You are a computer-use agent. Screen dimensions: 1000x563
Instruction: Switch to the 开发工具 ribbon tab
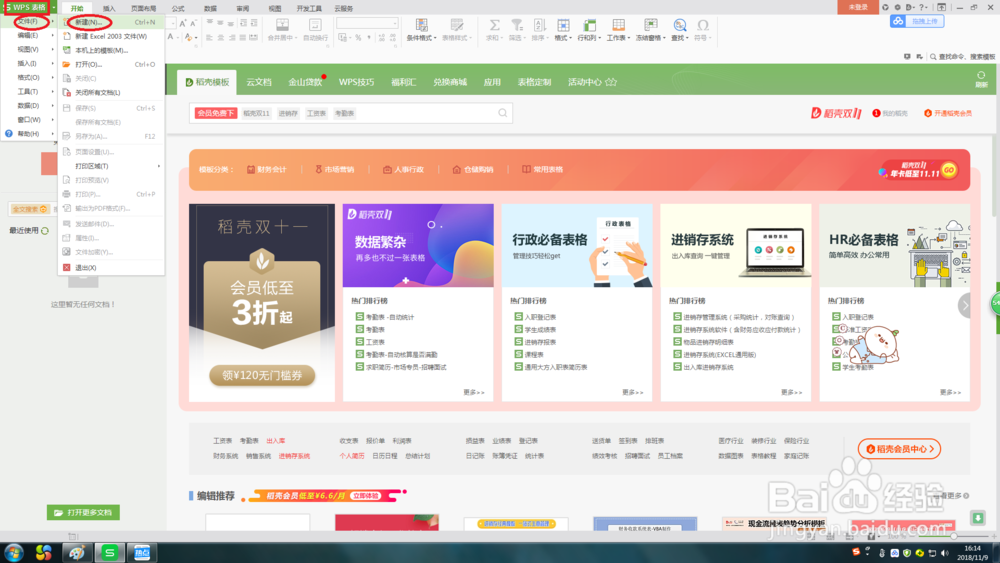pos(309,8)
